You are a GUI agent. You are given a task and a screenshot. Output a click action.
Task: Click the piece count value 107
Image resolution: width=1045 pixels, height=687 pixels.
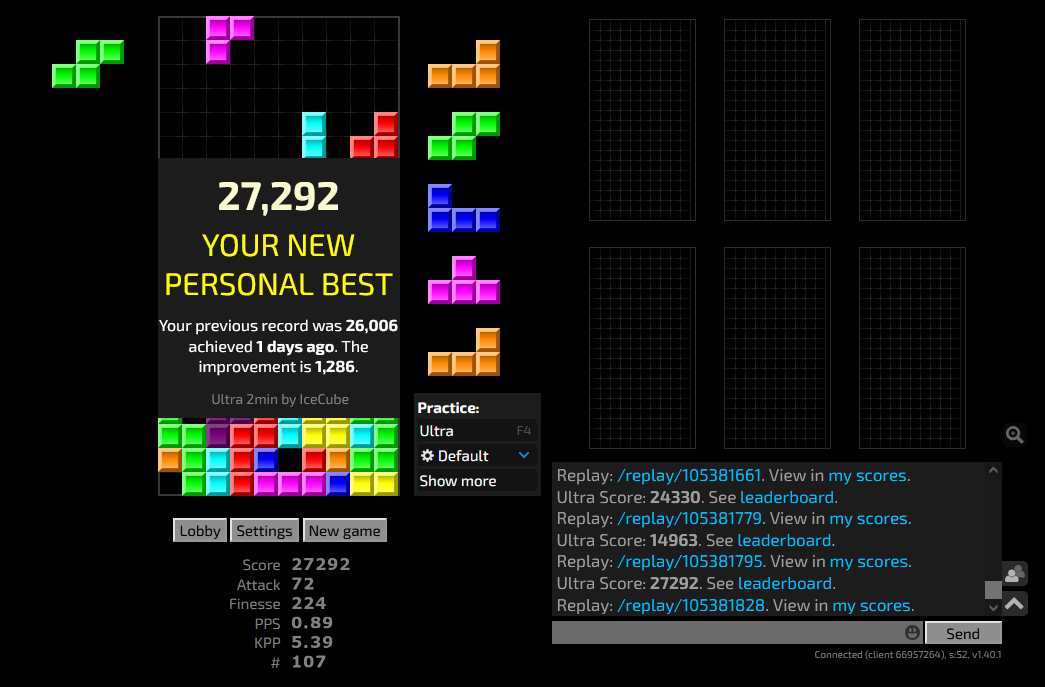(309, 662)
